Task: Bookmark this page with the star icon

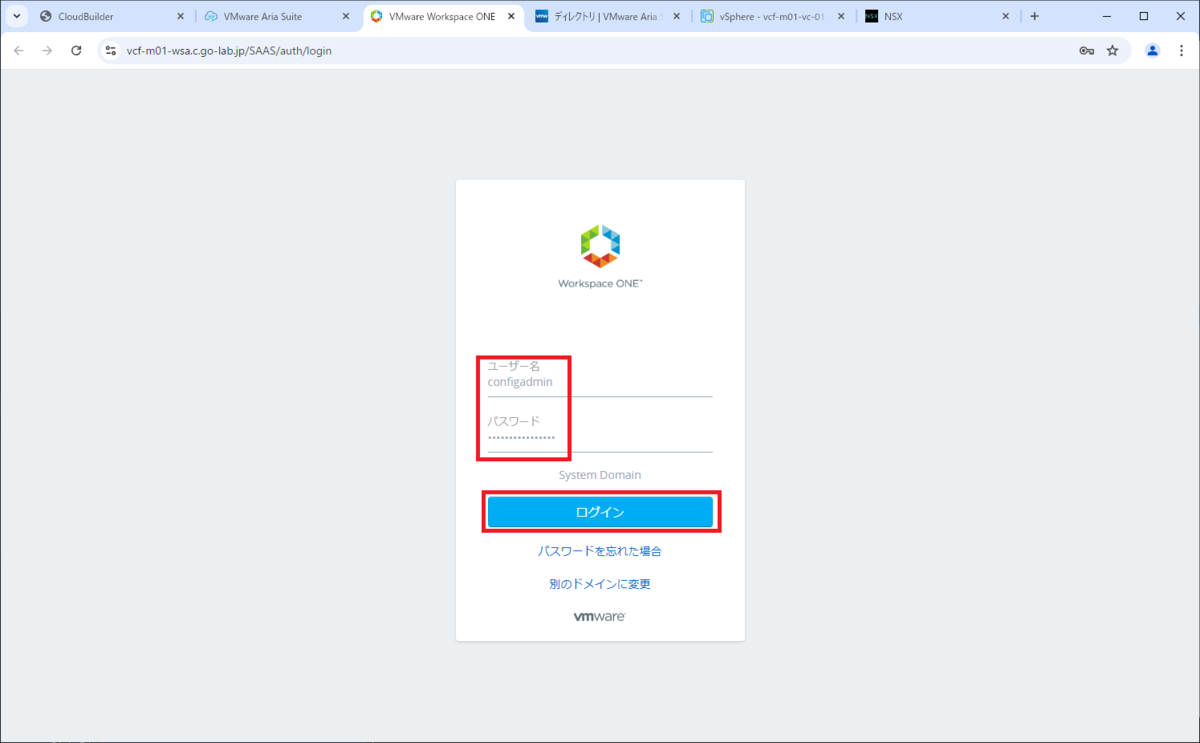Action: tap(1112, 50)
